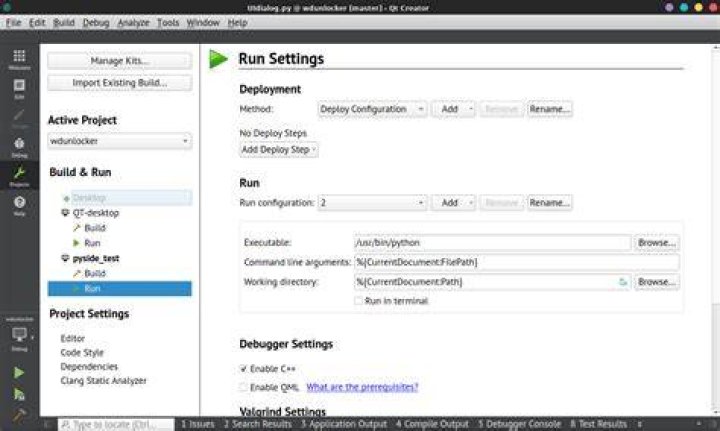
Task: Enable the Run in terminal checkbox
Action: [x=358, y=301]
